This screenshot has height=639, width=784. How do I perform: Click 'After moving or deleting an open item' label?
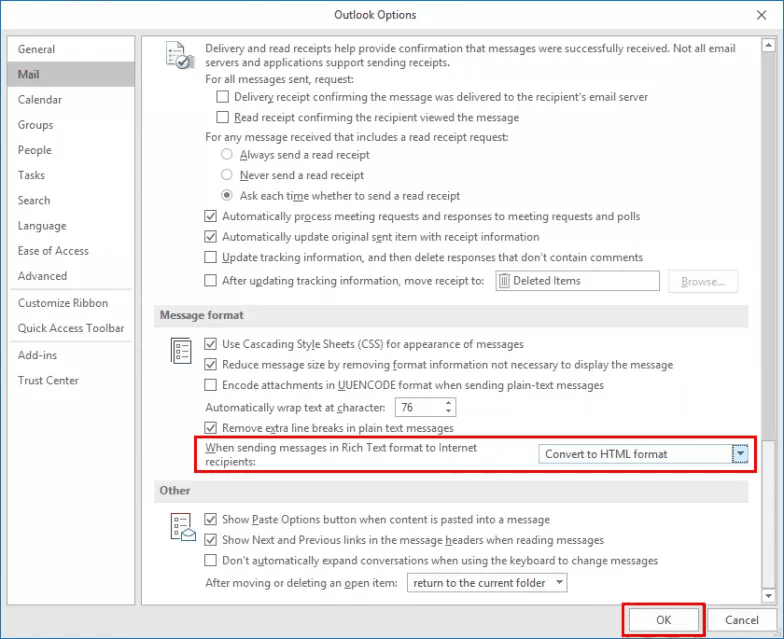pyautogui.click(x=301, y=583)
